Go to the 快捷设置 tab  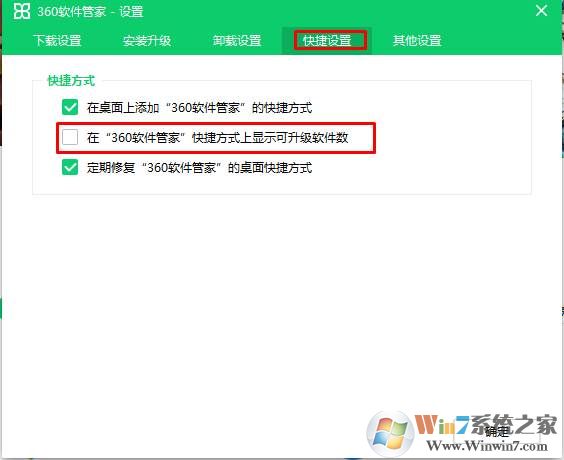pos(327,41)
